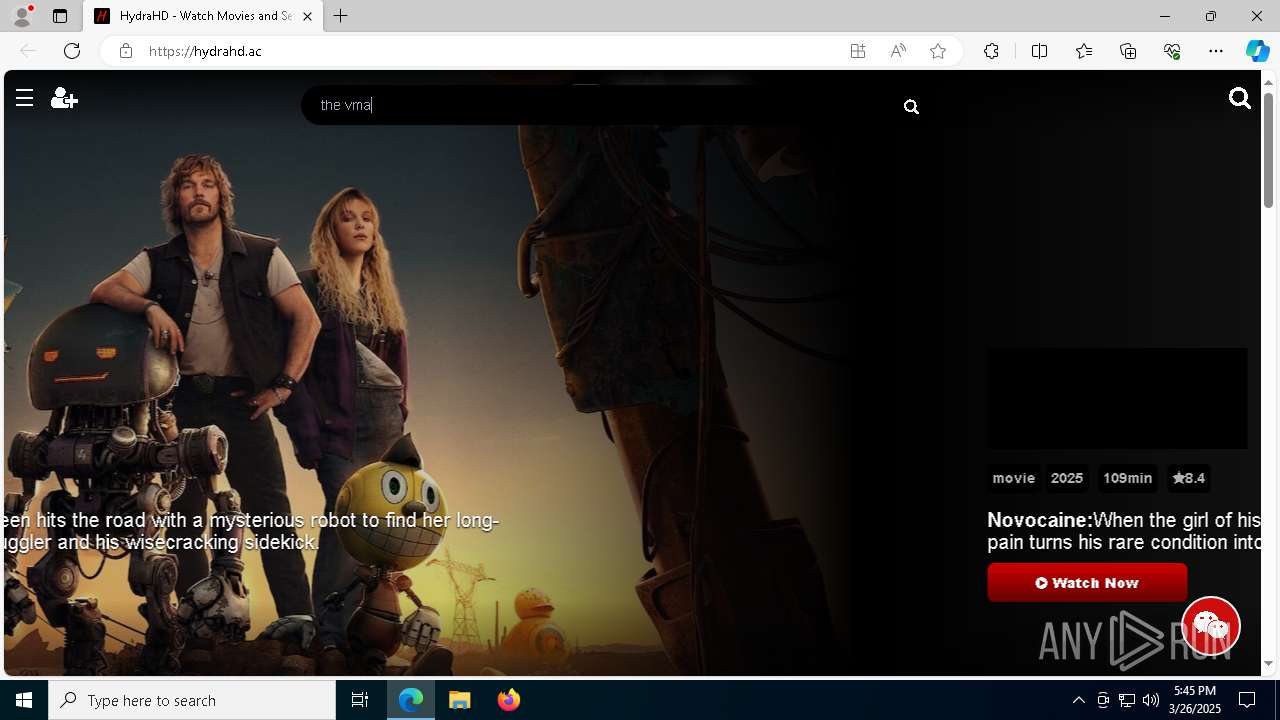1280x720 pixels.
Task: Click the Novocaine description text
Action: tap(1123, 531)
